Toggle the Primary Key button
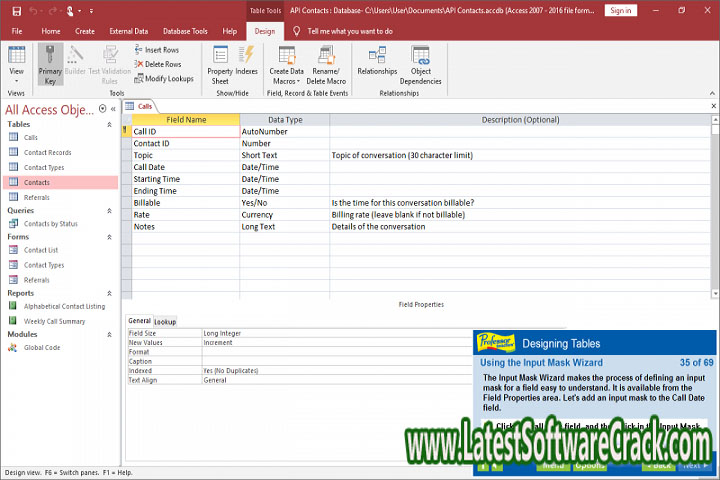The height and width of the screenshot is (480, 720). point(50,64)
